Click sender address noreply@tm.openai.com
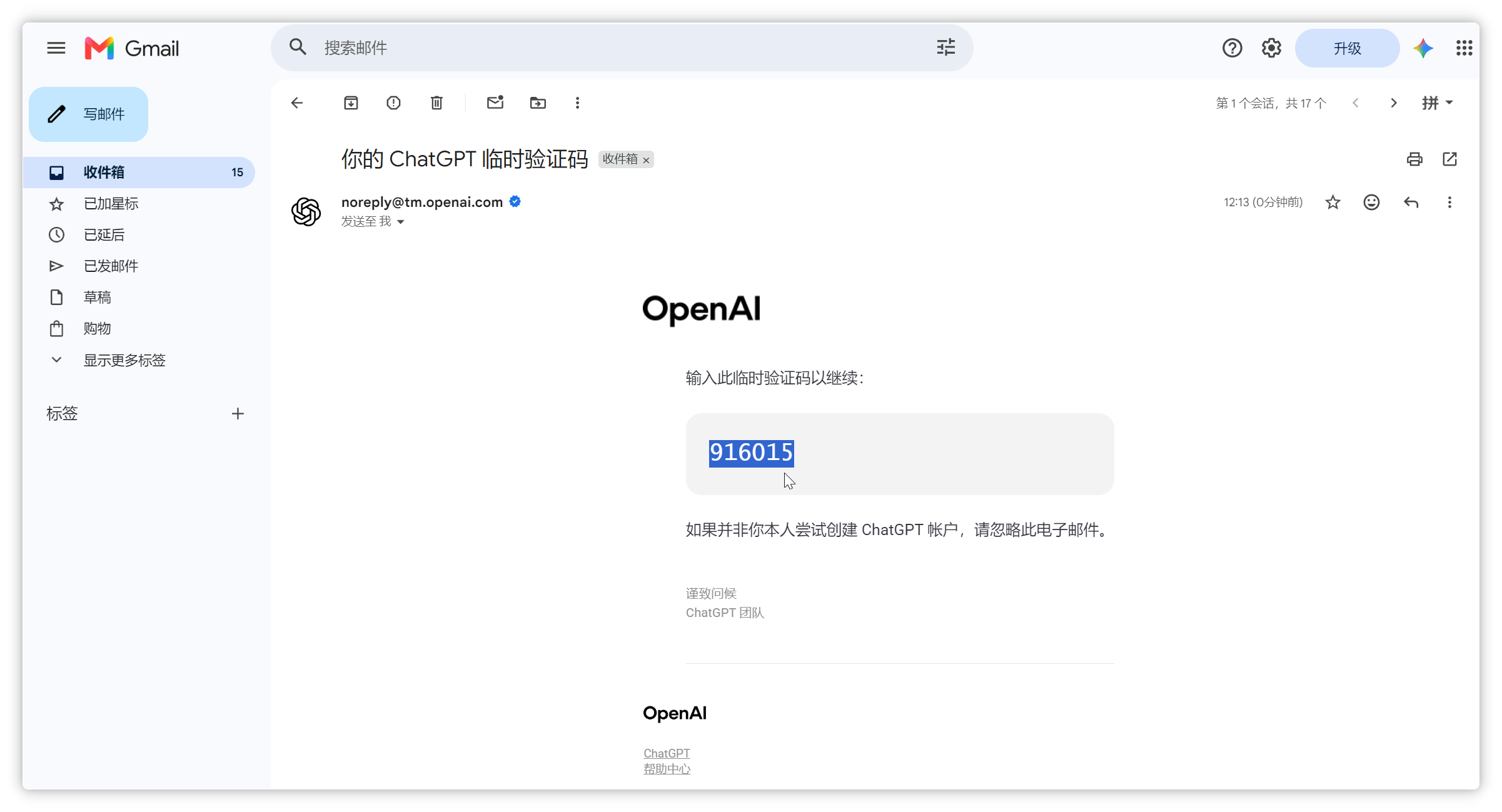Image resolution: width=1502 pixels, height=812 pixels. (x=422, y=202)
